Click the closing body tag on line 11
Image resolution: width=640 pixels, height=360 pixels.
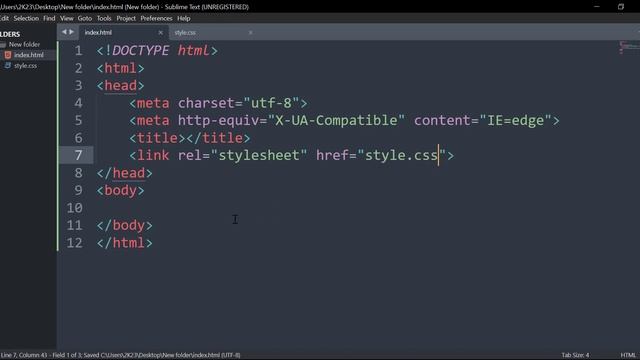124,225
